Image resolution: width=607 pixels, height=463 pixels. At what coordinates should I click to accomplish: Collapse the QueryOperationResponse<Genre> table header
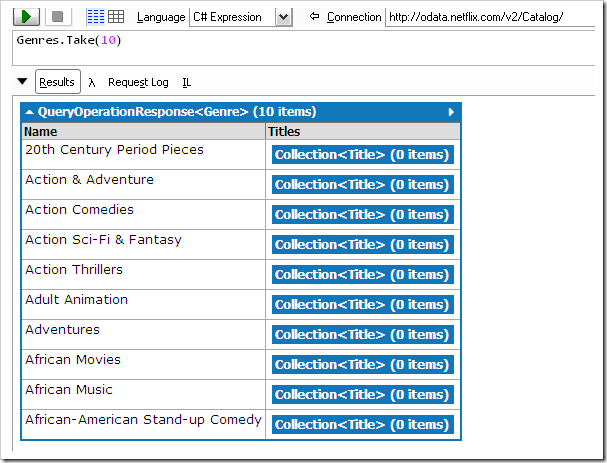tap(29, 112)
